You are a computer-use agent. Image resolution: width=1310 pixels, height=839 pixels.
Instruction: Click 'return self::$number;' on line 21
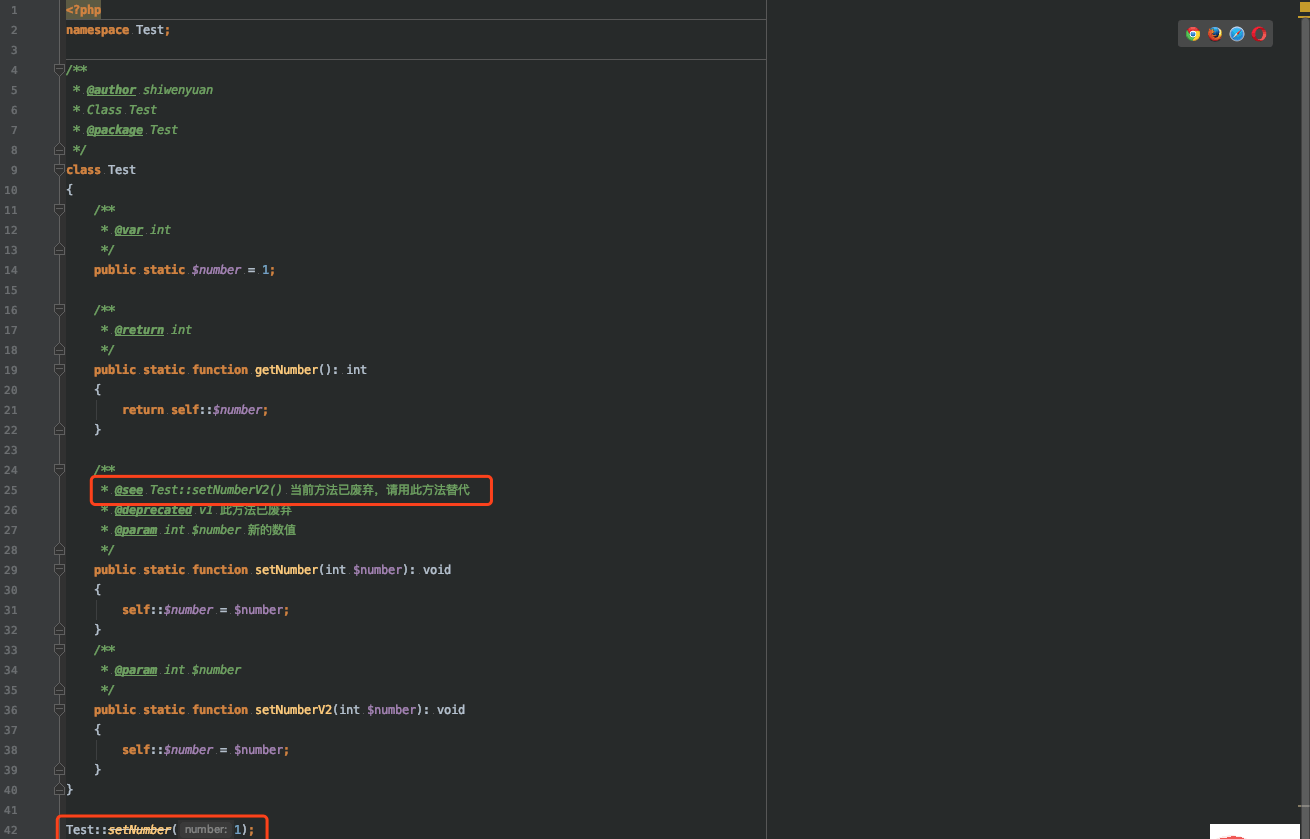coord(195,410)
